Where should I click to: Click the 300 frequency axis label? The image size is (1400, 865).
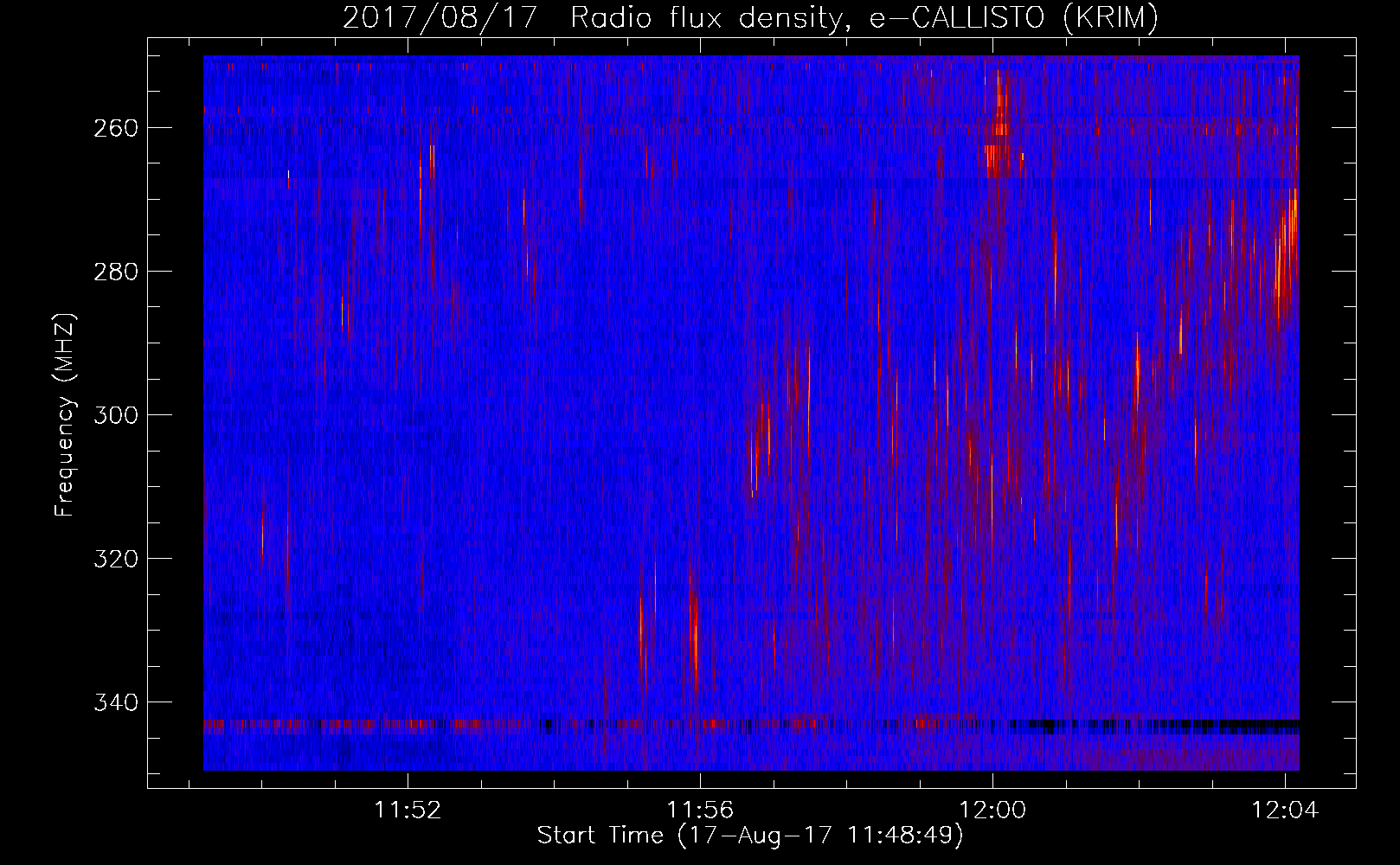coord(116,415)
